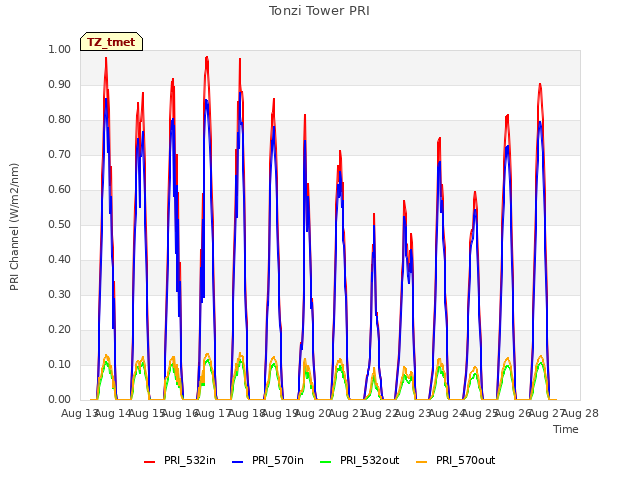Click the chart title Tonzi Tower PRI
The image size is (640, 480).
pyautogui.click(x=319, y=11)
